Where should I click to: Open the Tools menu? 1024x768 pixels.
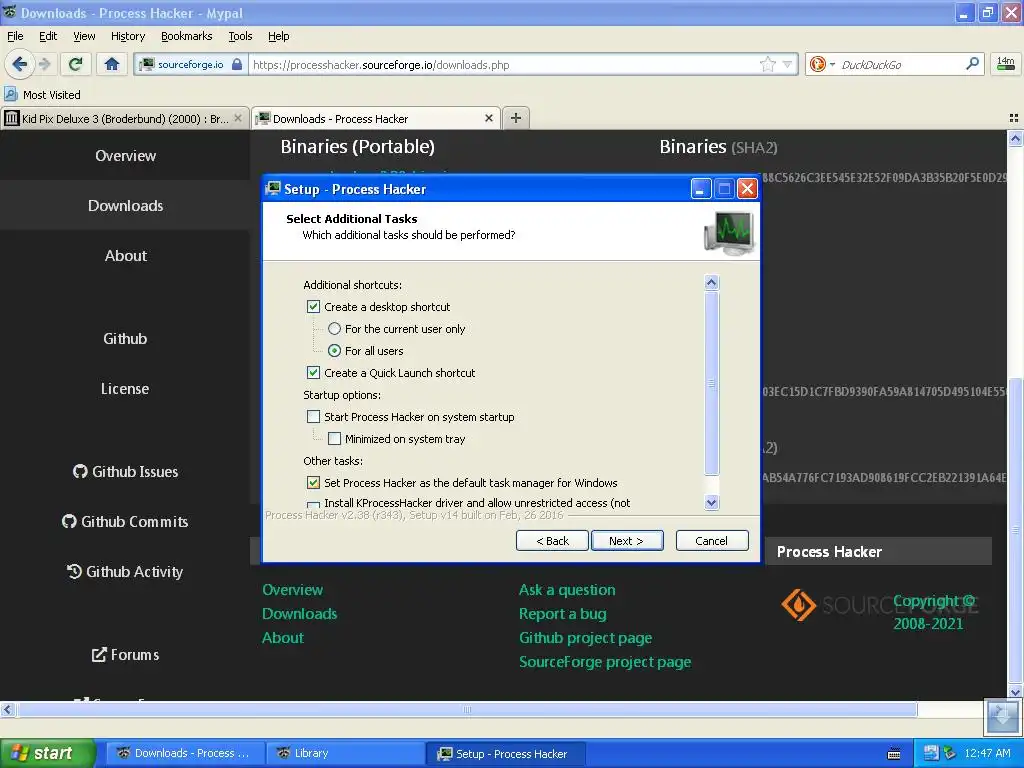point(240,36)
